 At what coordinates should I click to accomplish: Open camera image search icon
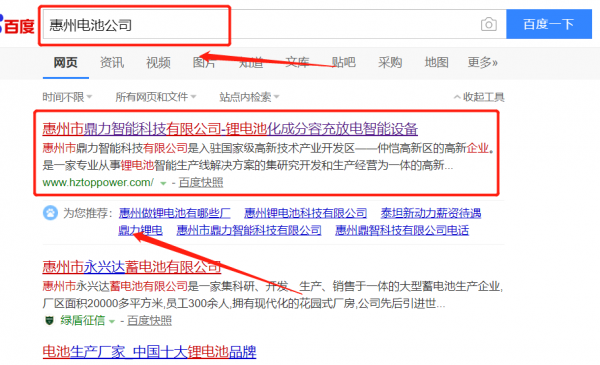point(489,24)
